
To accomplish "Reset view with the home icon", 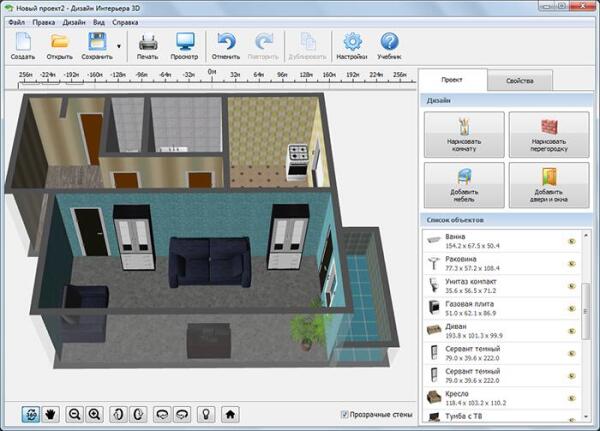I will [x=229, y=413].
